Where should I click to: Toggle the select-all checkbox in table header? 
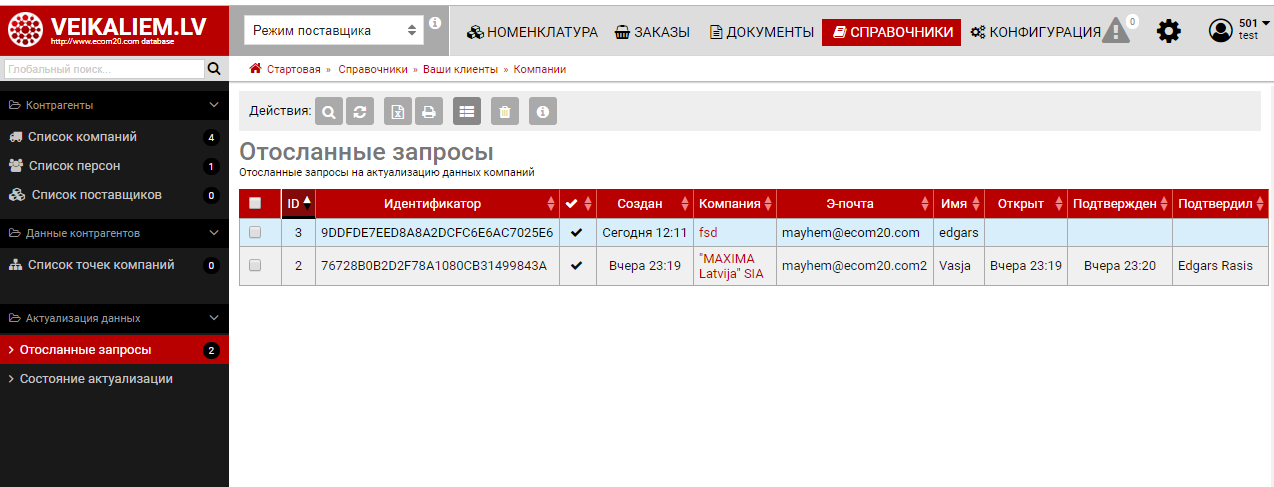(255, 204)
